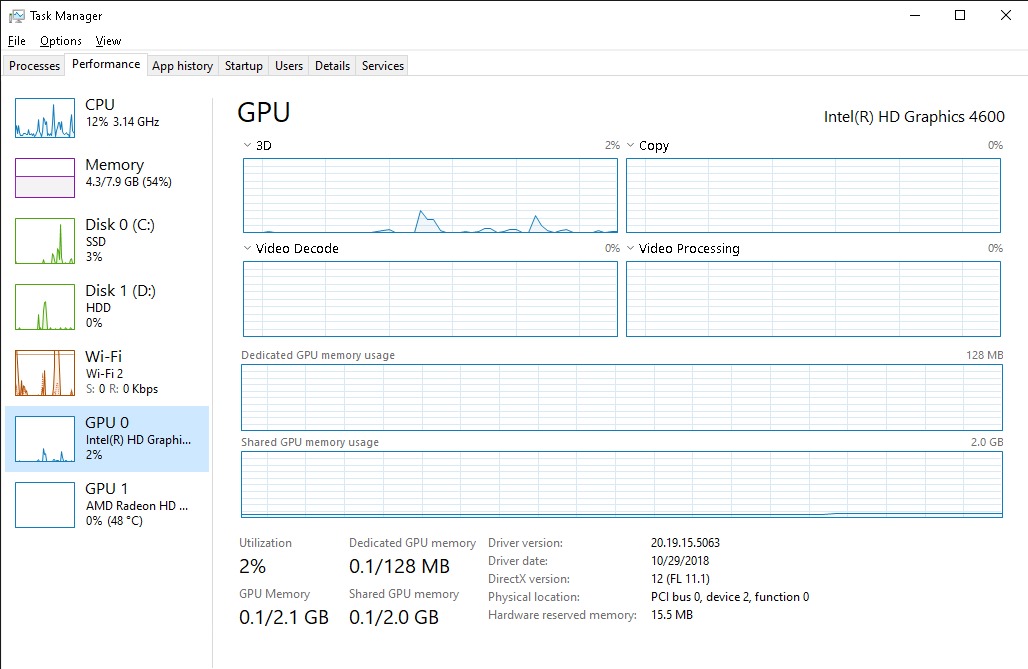Viewport: 1028px width, 669px height.
Task: Open the Video Decode engine dropdown
Action: (x=248, y=249)
